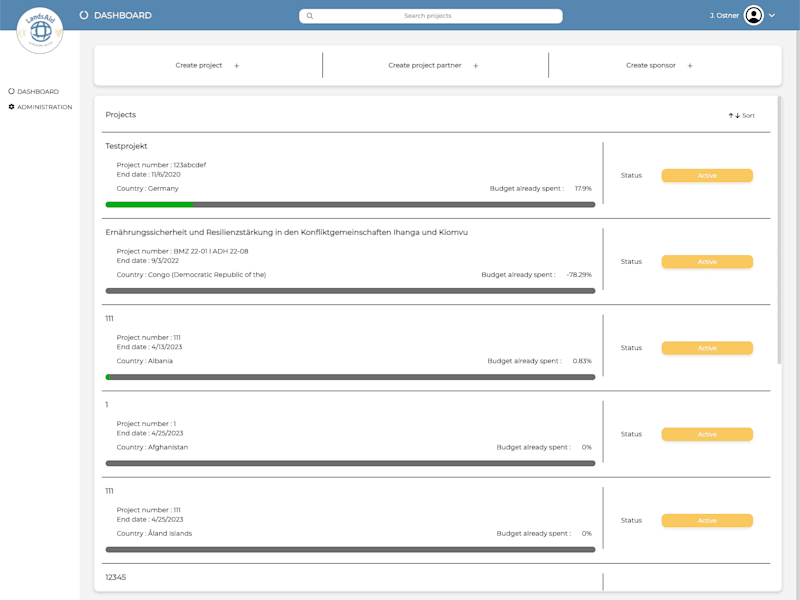Click the projects list vertical scrollbar
Screen dimensions: 800x600
point(779,230)
